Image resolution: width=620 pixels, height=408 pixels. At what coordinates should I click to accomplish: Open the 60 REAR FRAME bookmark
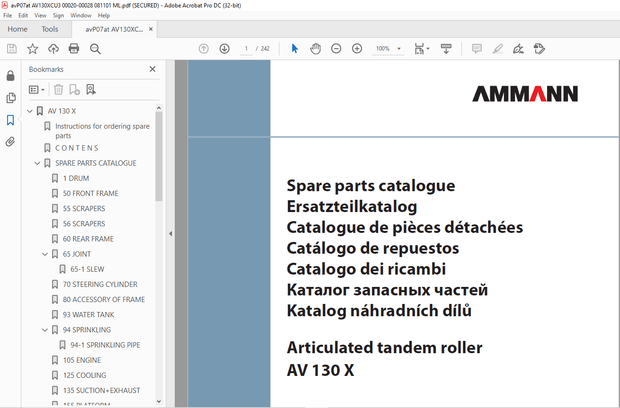click(88, 239)
